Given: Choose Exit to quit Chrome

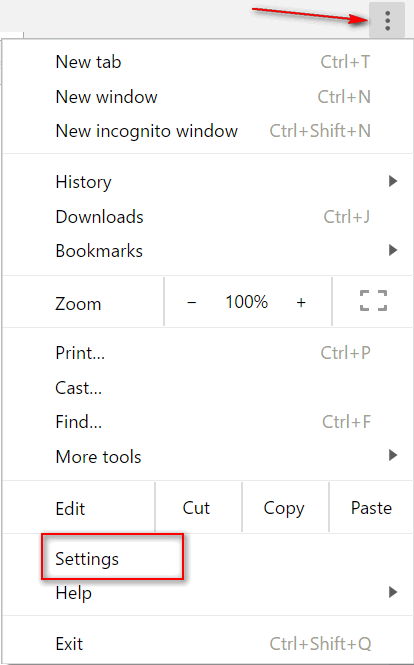Looking at the screenshot, I should (x=208, y=644).
